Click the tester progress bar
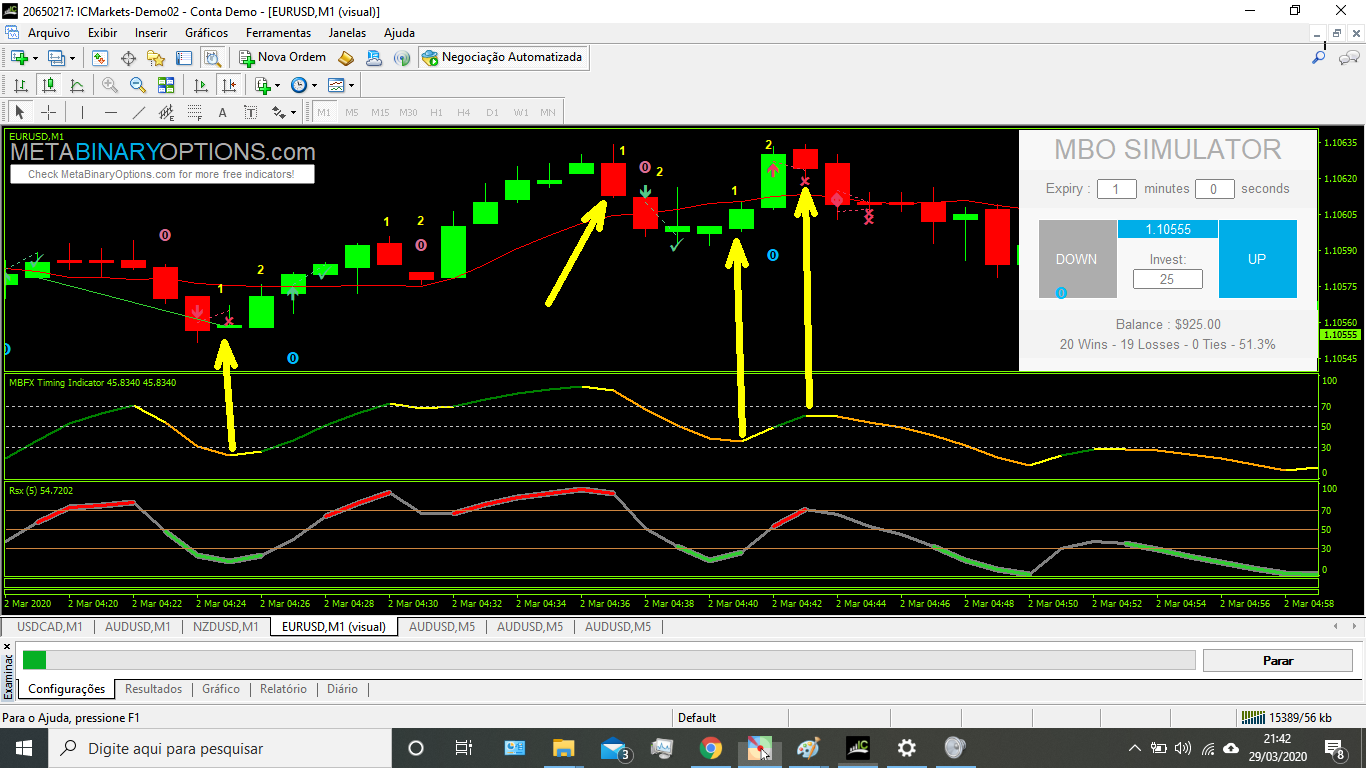This screenshot has width=1366, height=768. tap(608, 660)
